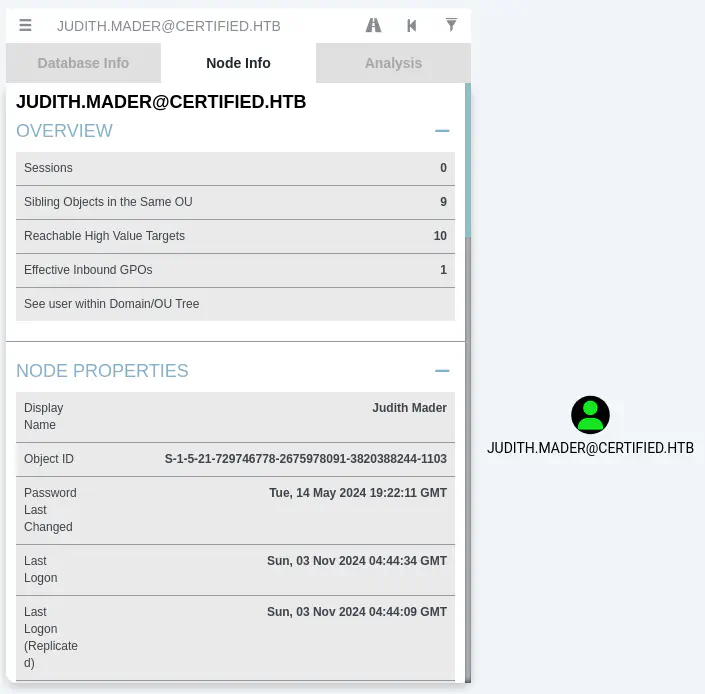Open the edge filter funnel icon

451,25
